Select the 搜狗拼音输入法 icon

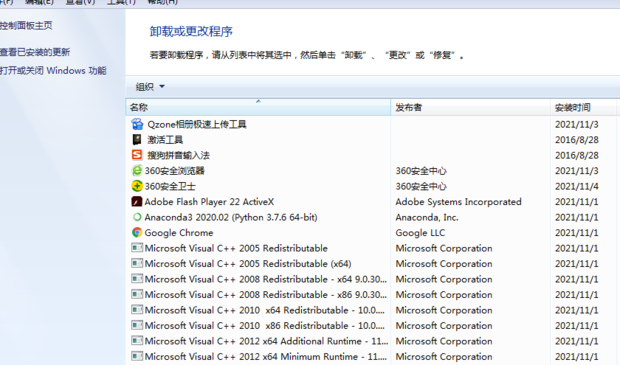tap(137, 155)
